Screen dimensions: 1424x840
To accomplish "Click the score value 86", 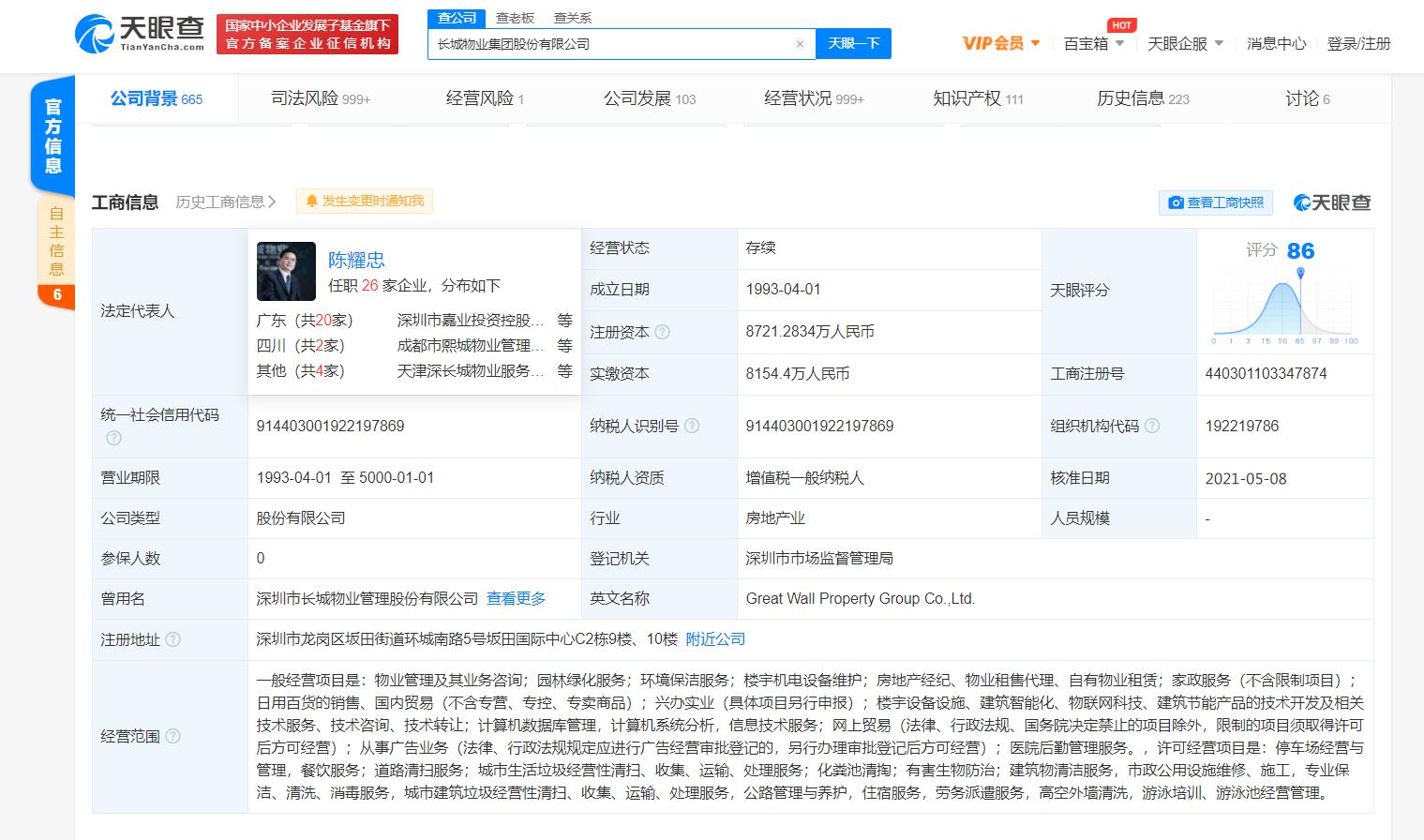I will pyautogui.click(x=1300, y=250).
